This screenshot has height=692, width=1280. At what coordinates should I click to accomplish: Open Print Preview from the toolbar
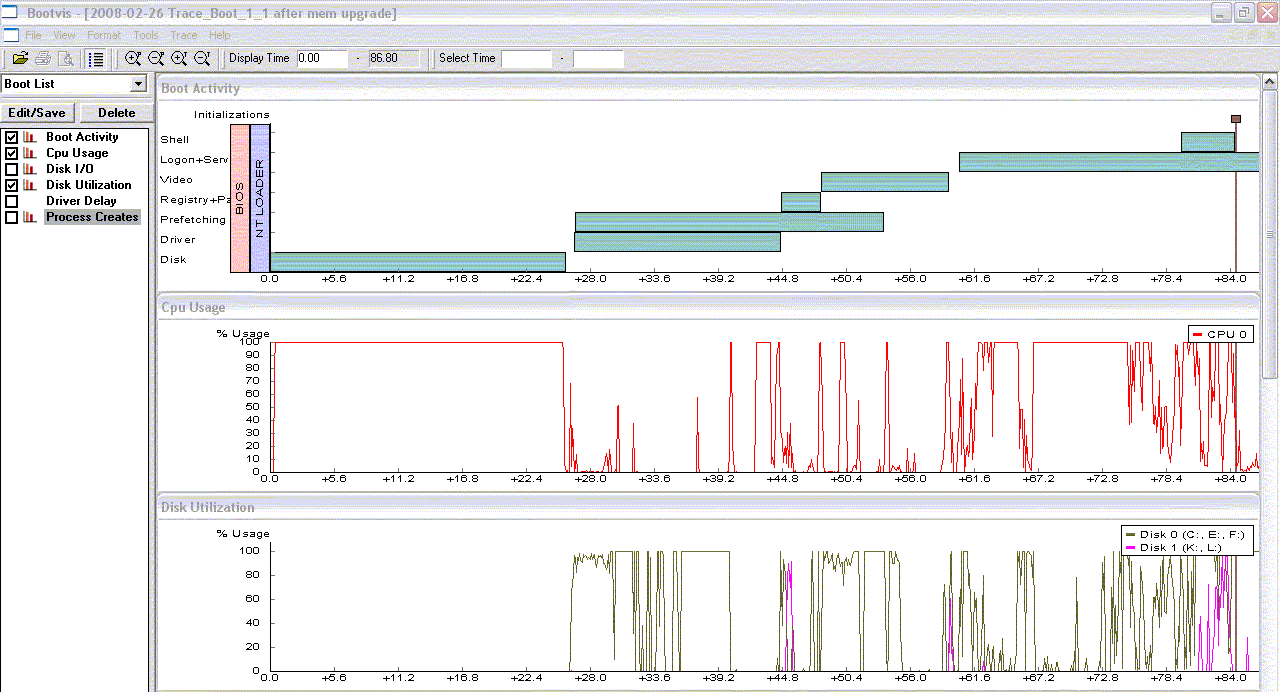(x=65, y=58)
